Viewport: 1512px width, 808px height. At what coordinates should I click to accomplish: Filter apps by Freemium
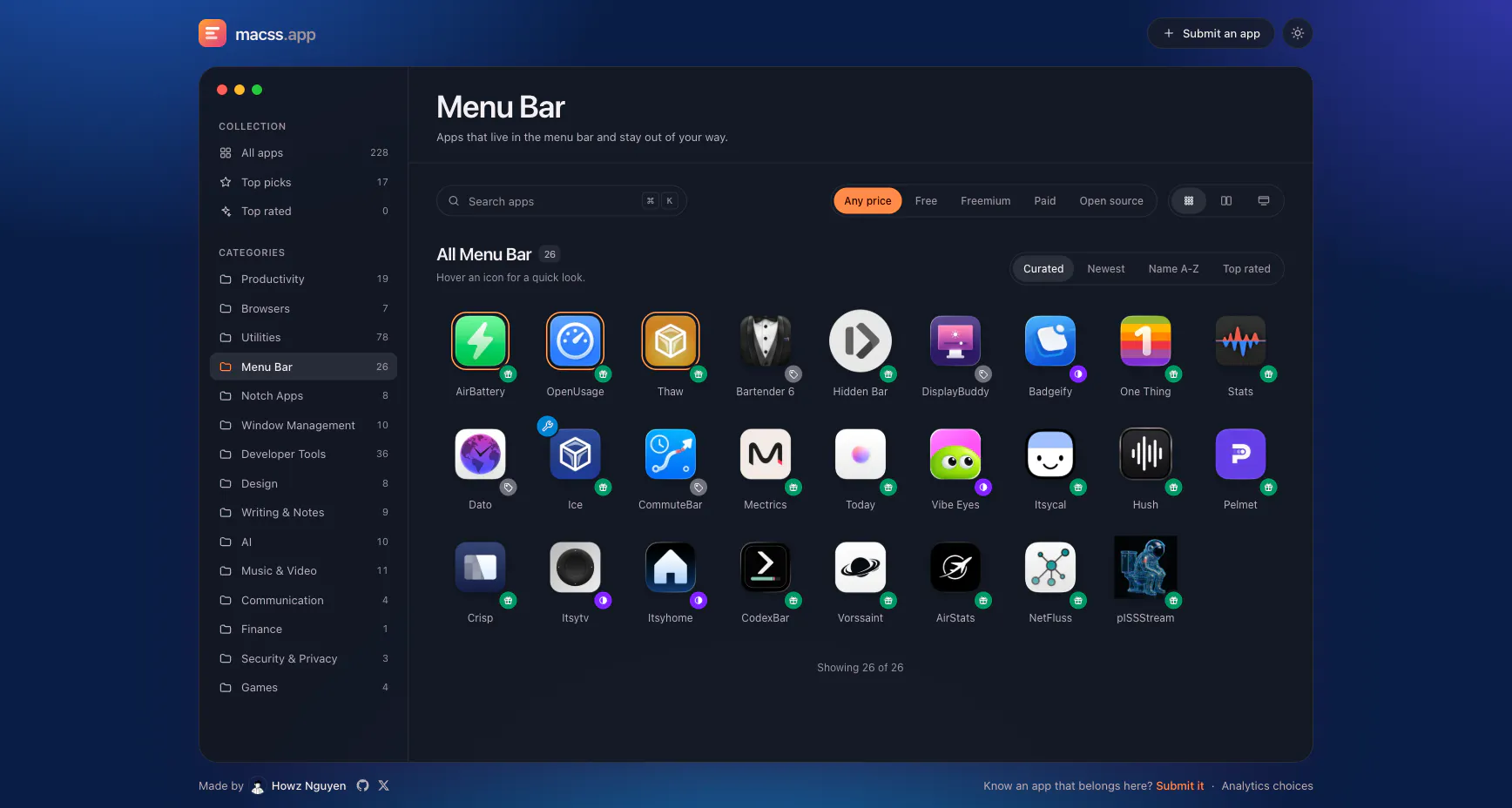(x=985, y=201)
